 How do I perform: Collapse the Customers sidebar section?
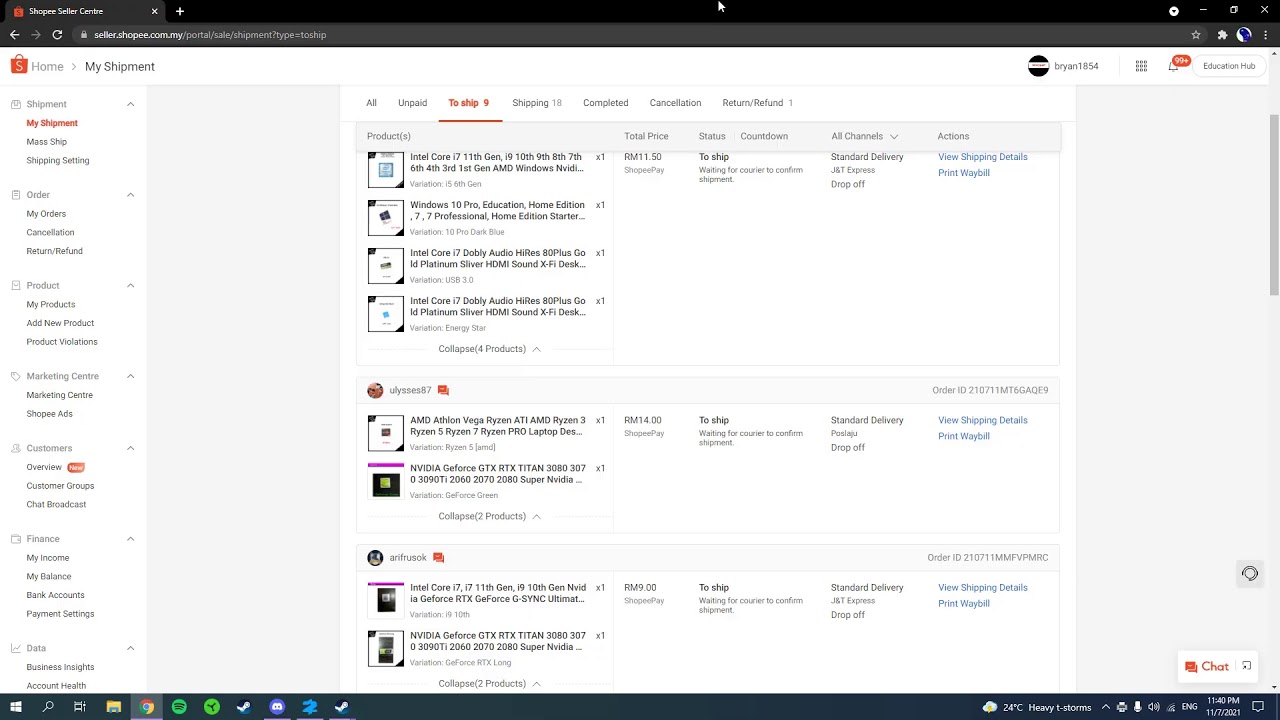tap(130, 448)
